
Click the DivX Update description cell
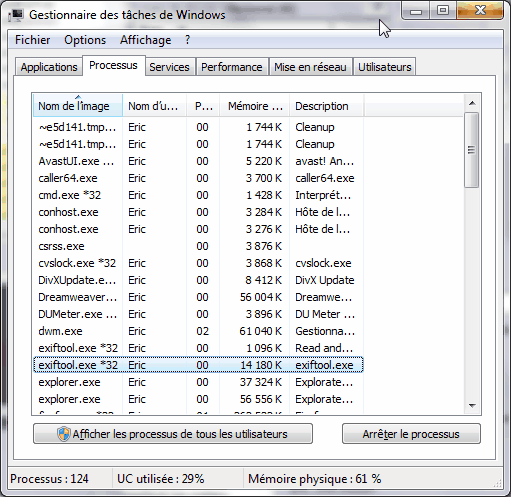(325, 280)
